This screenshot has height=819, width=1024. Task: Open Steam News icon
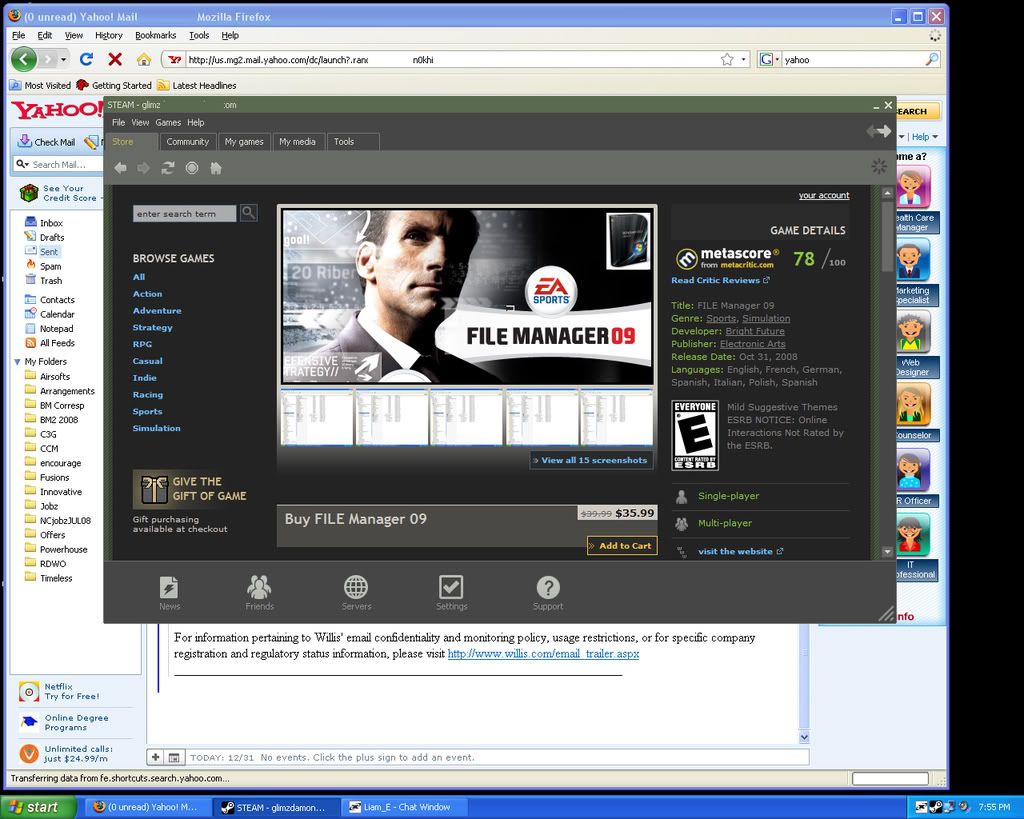(169, 587)
